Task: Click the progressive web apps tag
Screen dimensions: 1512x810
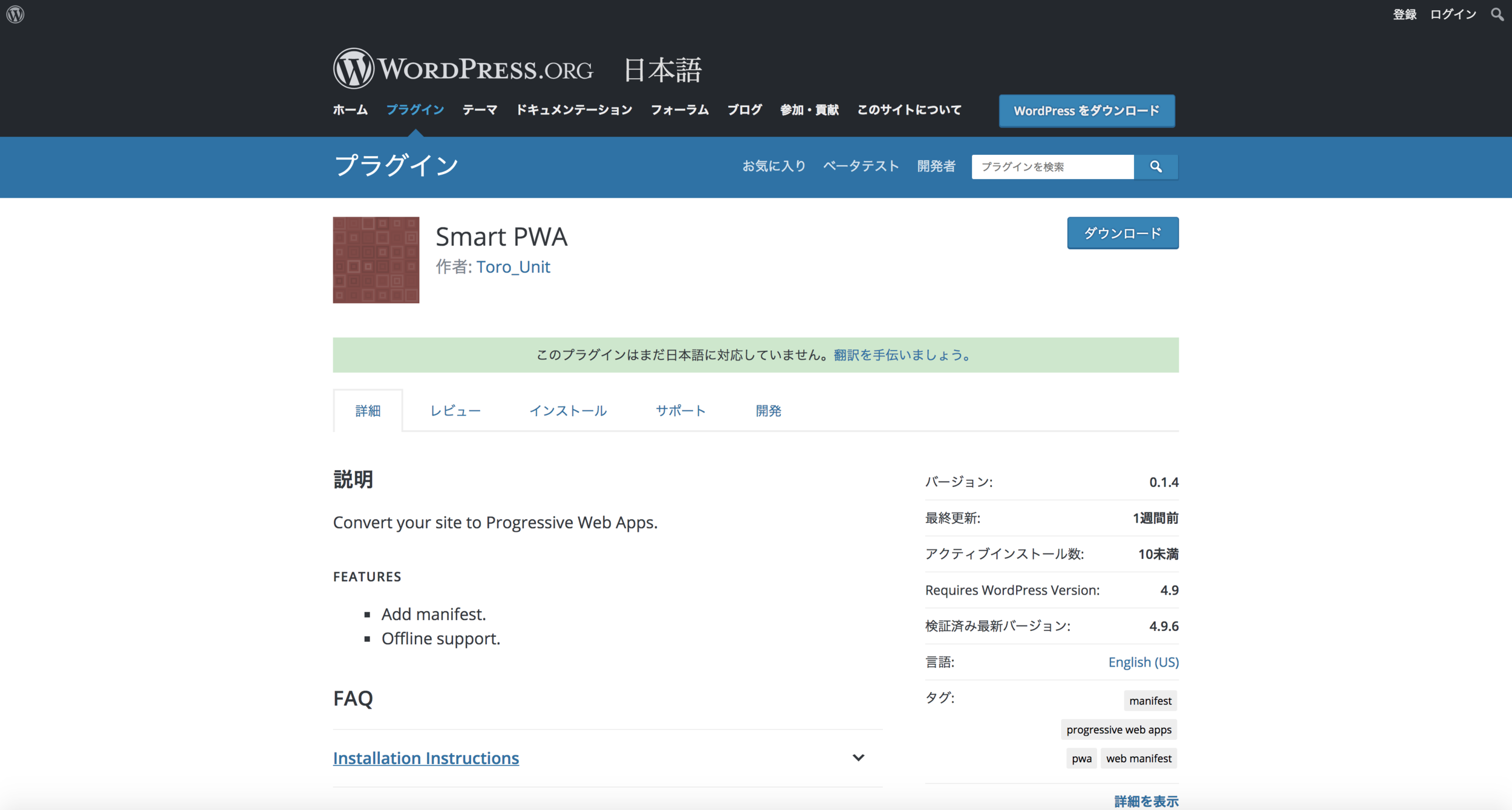Action: click(1118, 730)
